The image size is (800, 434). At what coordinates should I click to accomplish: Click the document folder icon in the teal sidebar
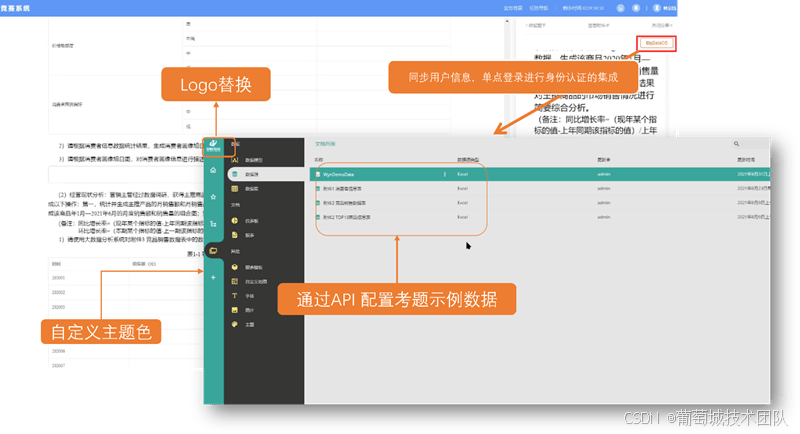click(x=212, y=249)
